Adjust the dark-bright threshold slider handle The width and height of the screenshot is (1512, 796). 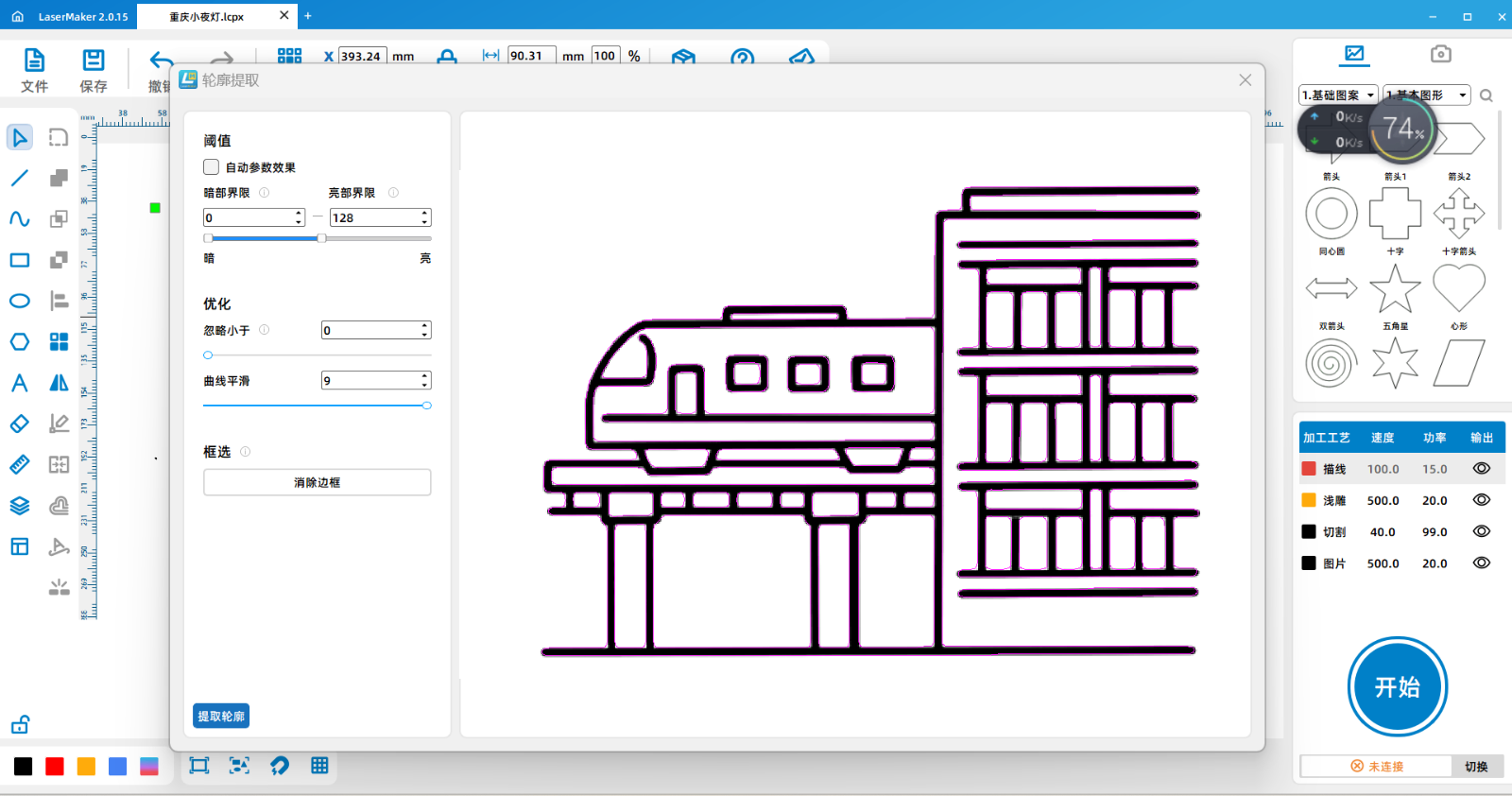tap(322, 238)
